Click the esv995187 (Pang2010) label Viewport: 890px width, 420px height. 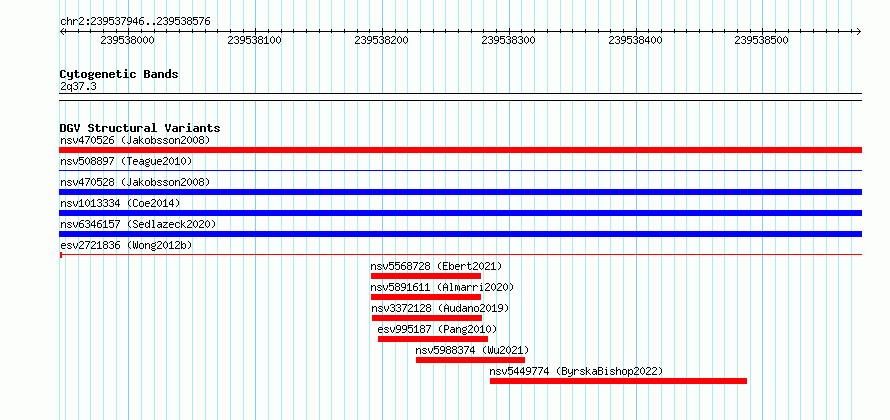pos(437,329)
